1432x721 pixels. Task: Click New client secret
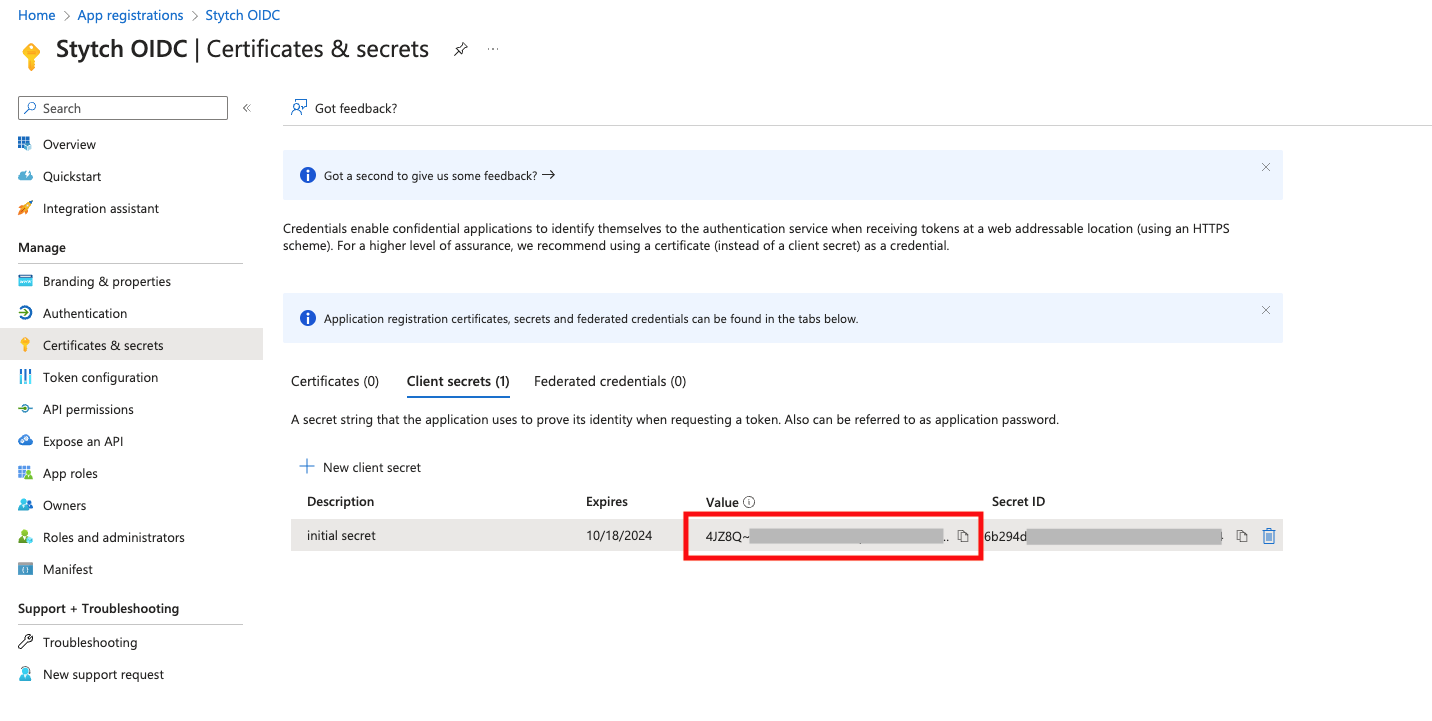pyautogui.click(x=360, y=467)
